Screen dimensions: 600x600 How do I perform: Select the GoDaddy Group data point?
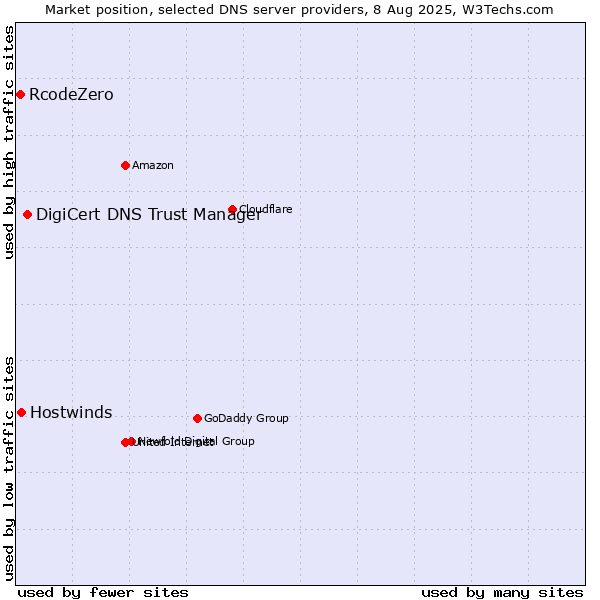197,419
